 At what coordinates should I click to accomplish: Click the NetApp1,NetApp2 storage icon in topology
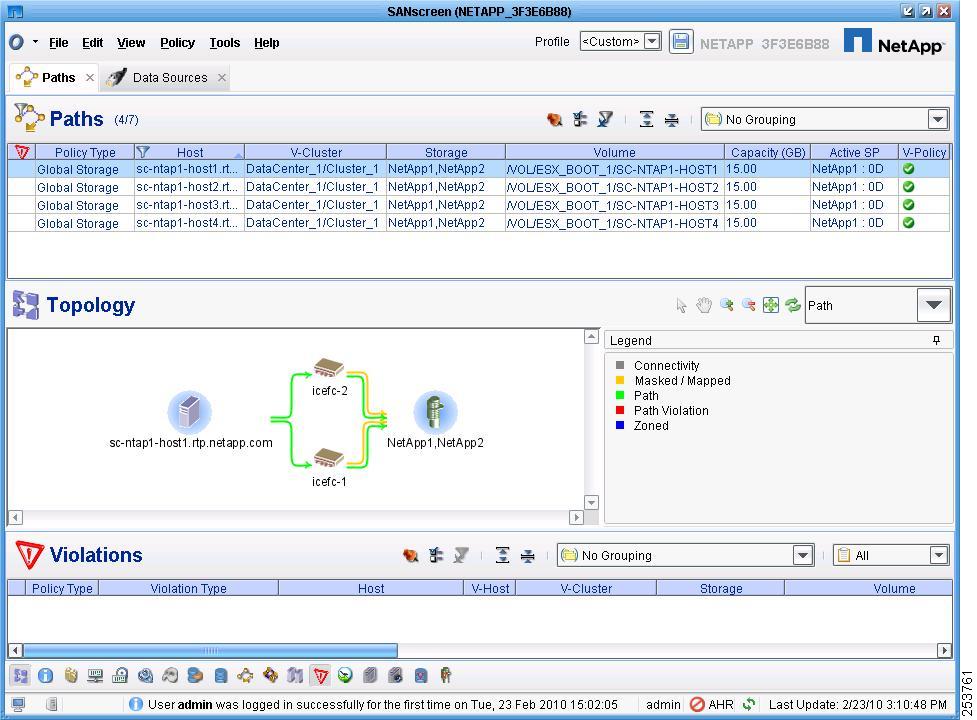436,412
